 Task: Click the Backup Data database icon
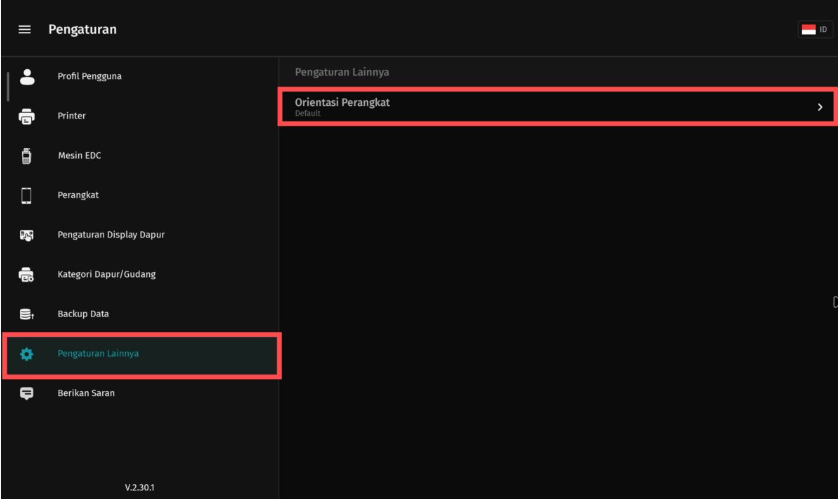27,314
